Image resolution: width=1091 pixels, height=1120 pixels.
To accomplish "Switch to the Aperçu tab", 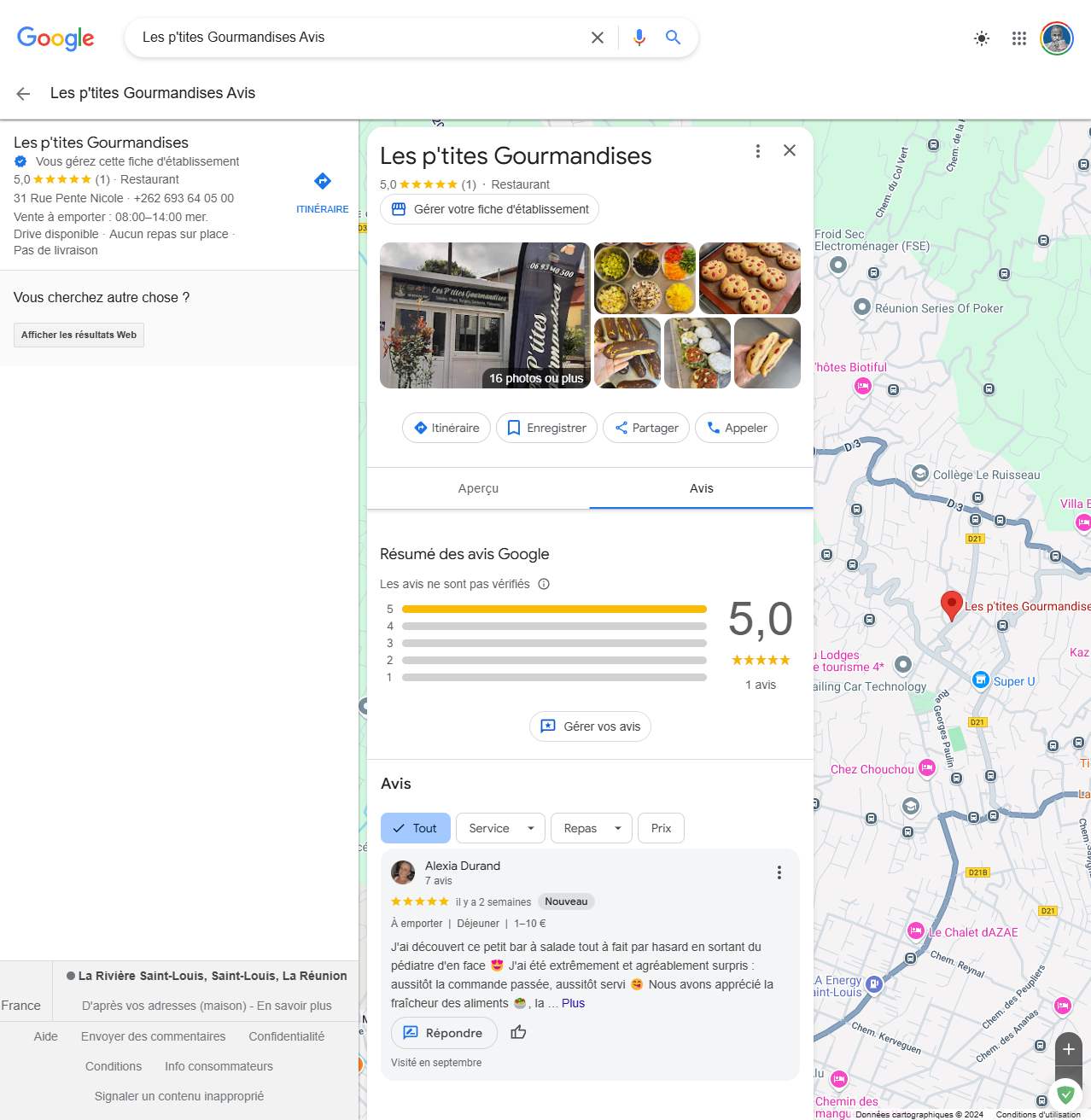I will (478, 488).
